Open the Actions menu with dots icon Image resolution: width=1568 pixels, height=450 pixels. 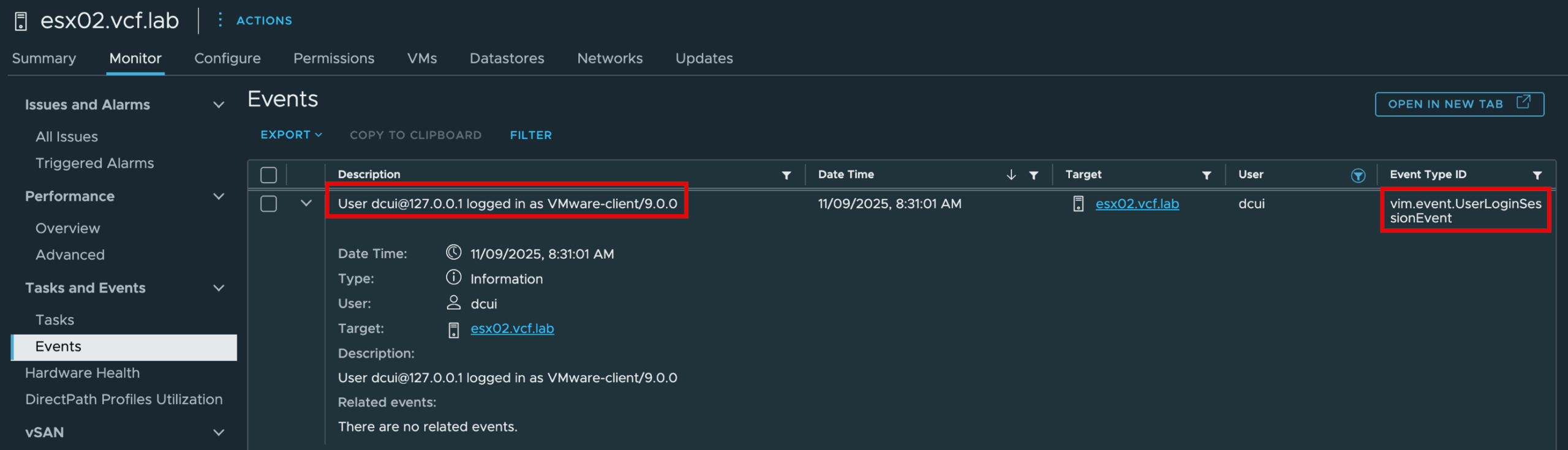[x=220, y=20]
